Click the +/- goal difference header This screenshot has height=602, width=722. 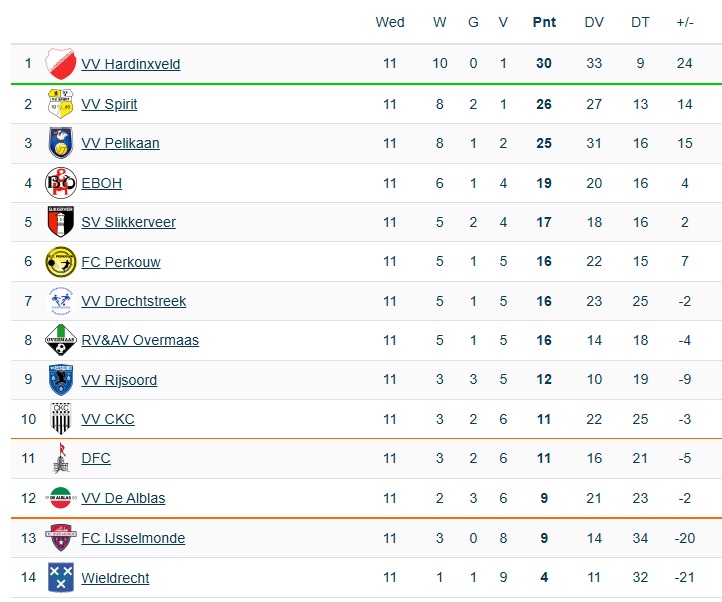685,22
